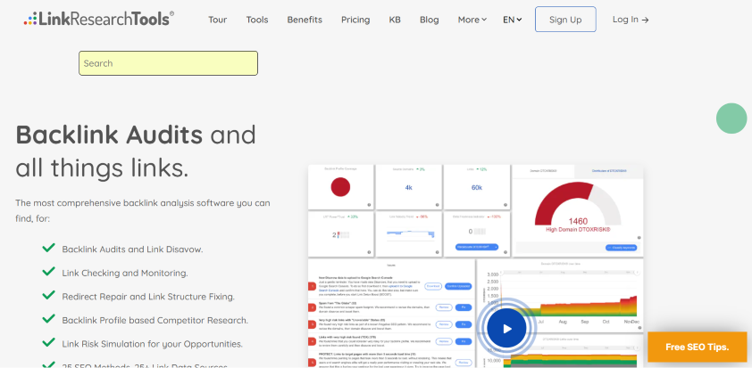The image size is (752, 368).
Task: Click Link Risk Simulation for your Opportunities
Action: tap(152, 344)
